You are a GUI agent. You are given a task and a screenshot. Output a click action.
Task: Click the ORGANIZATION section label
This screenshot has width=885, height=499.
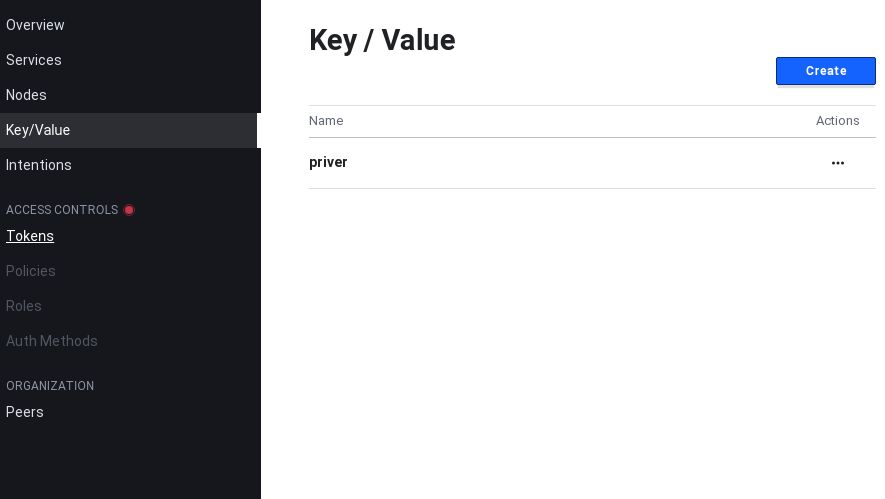pyautogui.click(x=50, y=386)
